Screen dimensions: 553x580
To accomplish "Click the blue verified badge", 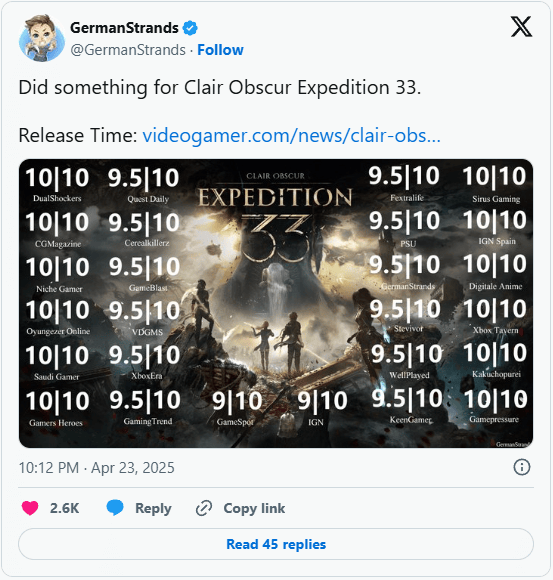I will (x=190, y=28).
